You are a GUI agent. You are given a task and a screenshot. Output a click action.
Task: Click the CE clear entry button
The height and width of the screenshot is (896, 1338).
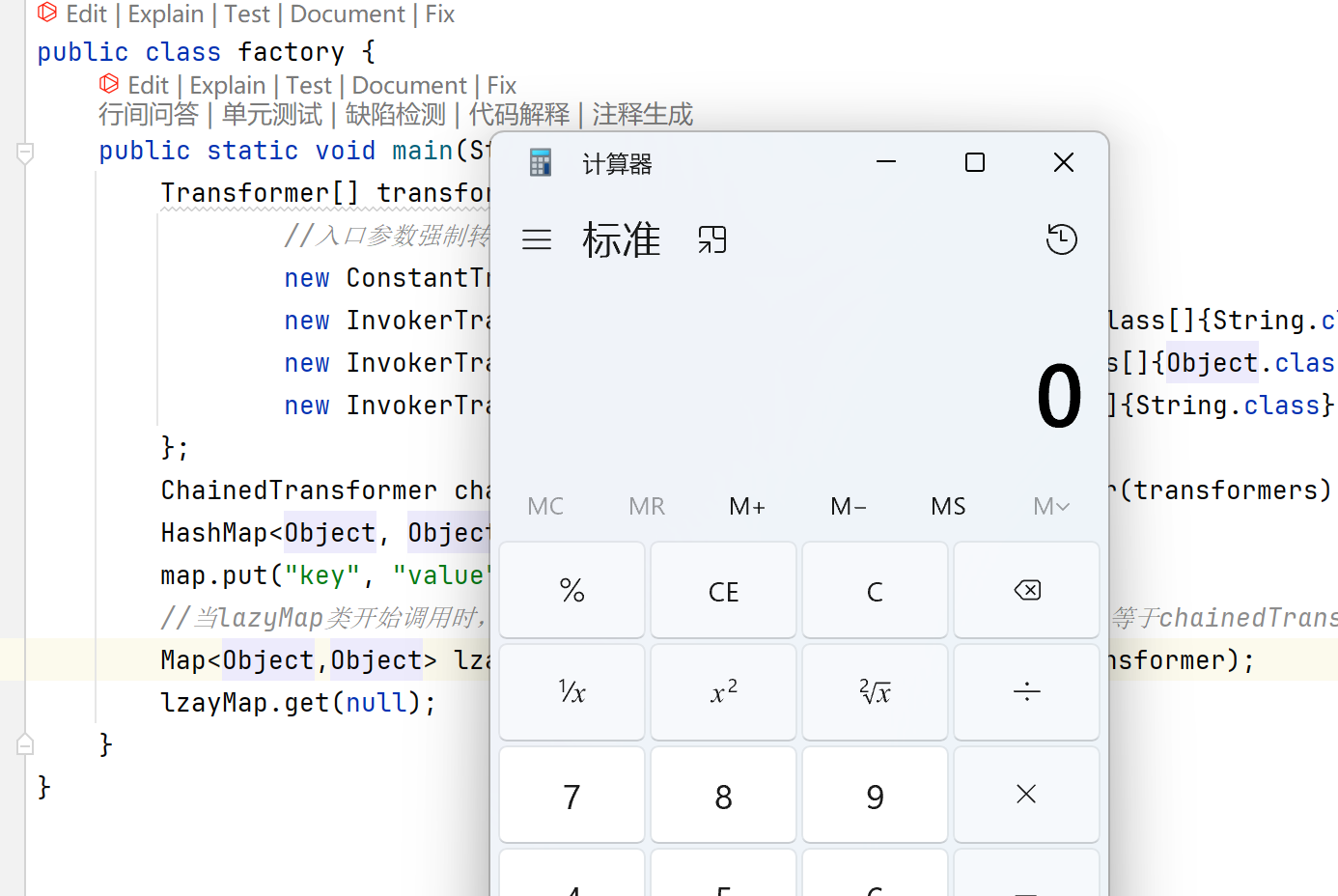click(x=723, y=591)
